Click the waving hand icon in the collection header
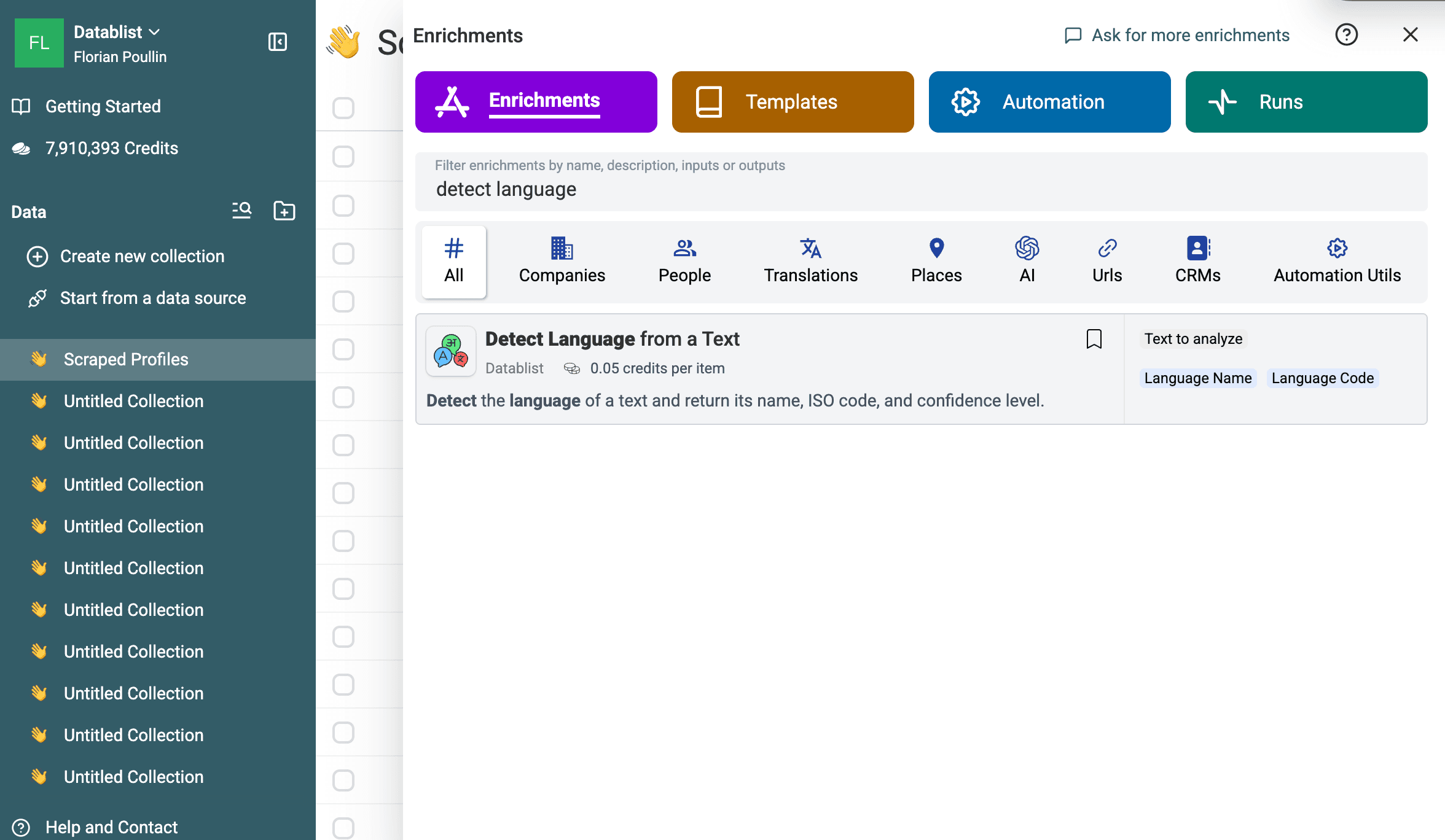This screenshot has width=1445, height=840. [x=343, y=42]
